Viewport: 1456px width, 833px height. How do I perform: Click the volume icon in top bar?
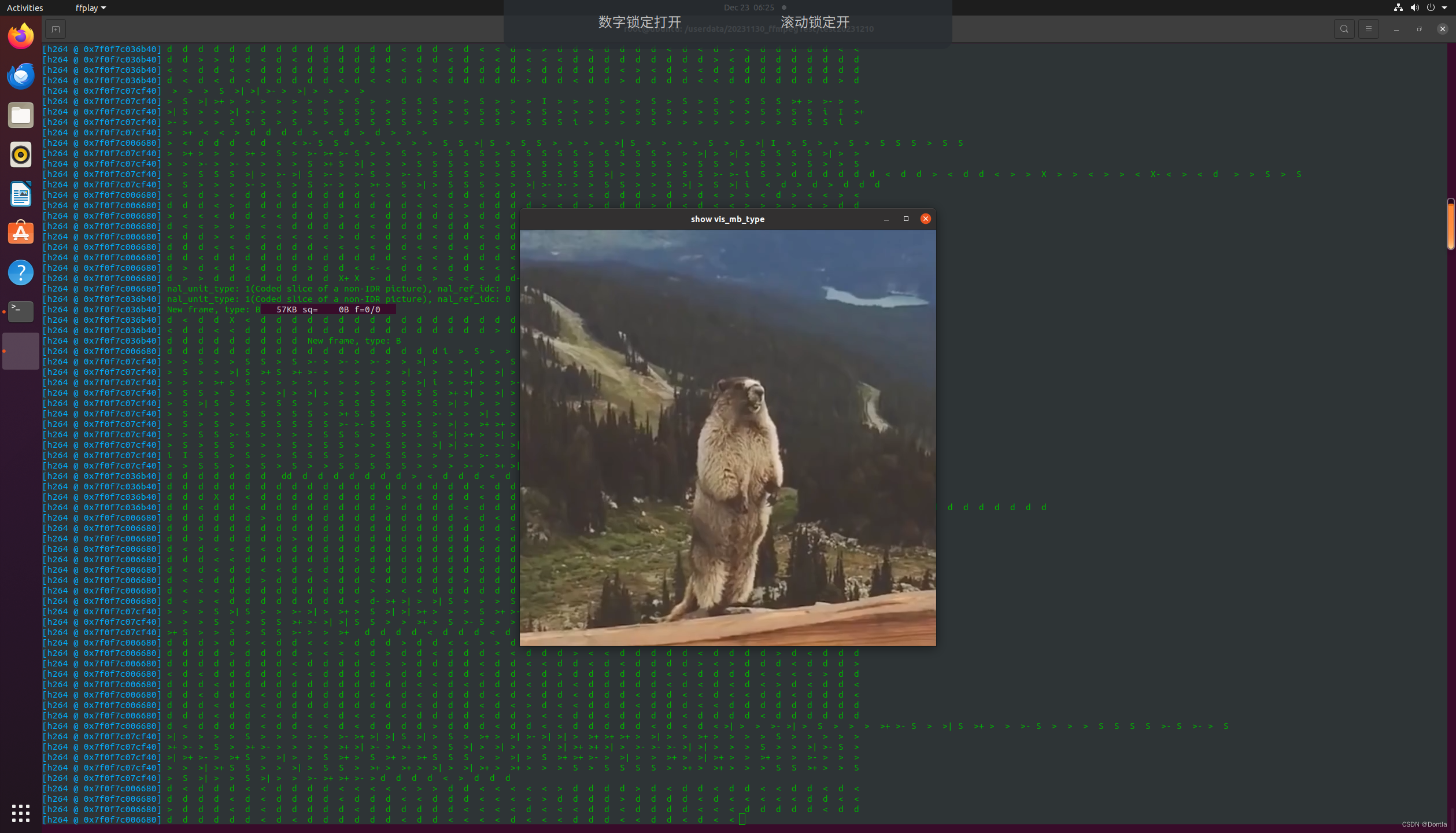[1414, 8]
